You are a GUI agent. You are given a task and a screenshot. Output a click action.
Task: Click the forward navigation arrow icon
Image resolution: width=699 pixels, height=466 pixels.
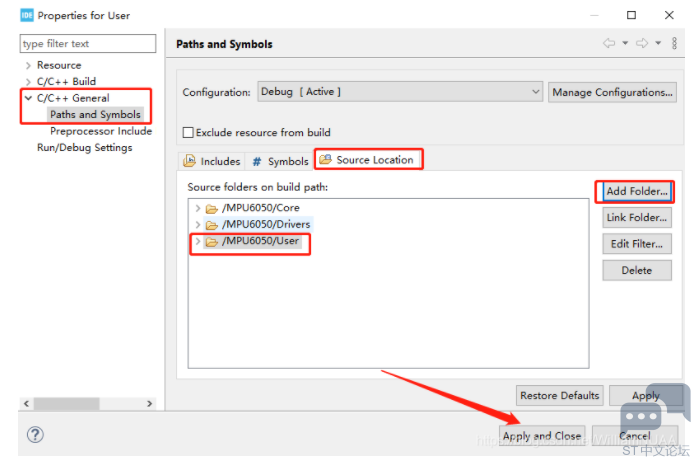pyautogui.click(x=641, y=43)
